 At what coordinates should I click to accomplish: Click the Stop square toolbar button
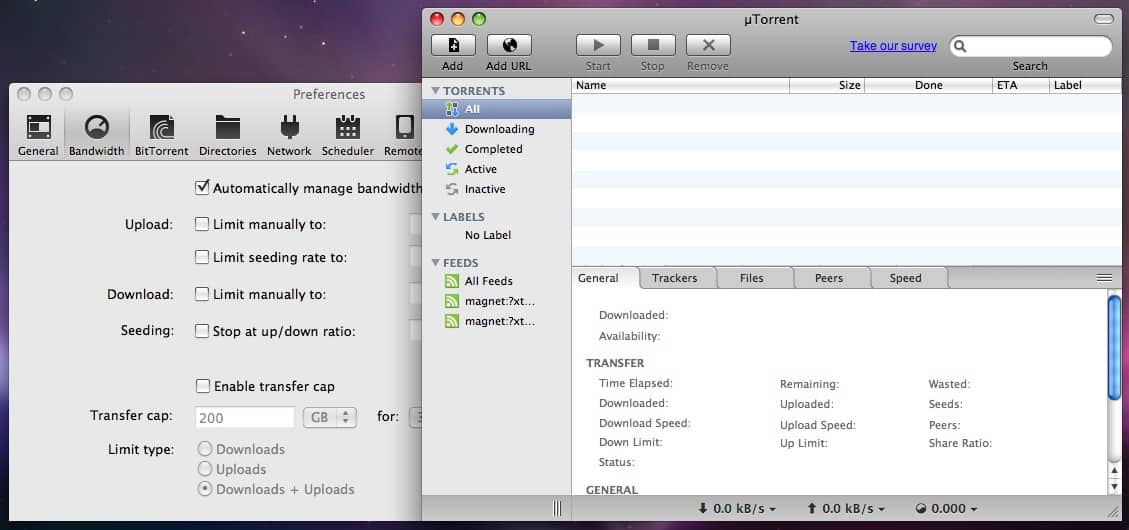pyautogui.click(x=653, y=45)
